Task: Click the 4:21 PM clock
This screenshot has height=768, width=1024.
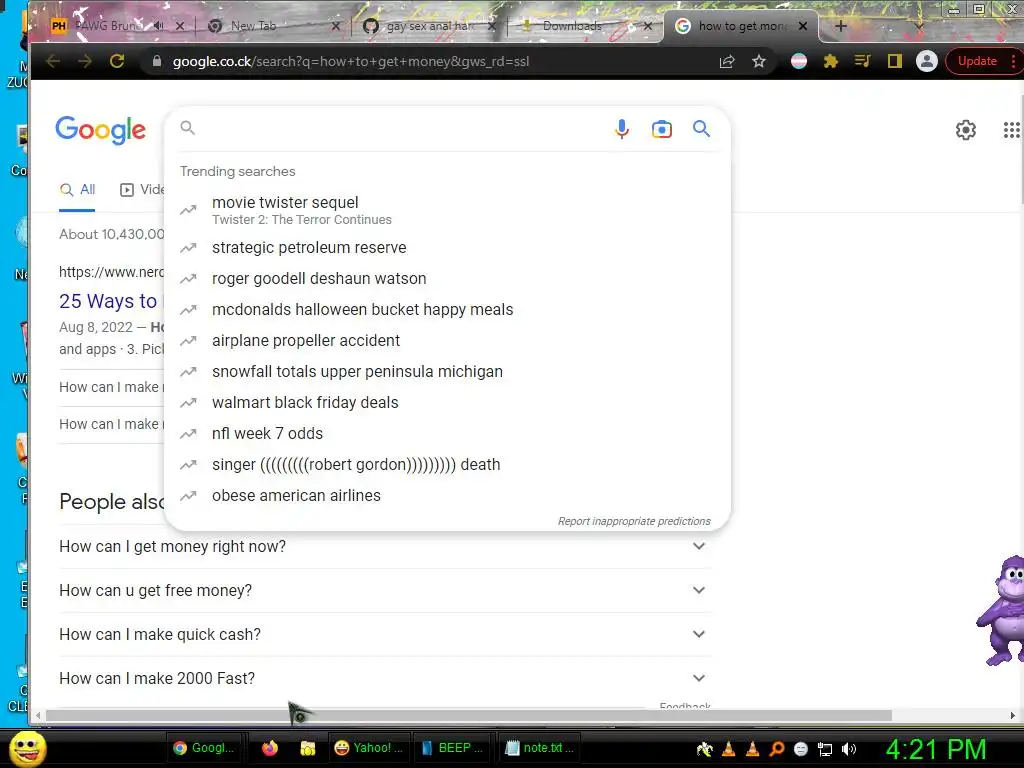Action: click(x=935, y=749)
